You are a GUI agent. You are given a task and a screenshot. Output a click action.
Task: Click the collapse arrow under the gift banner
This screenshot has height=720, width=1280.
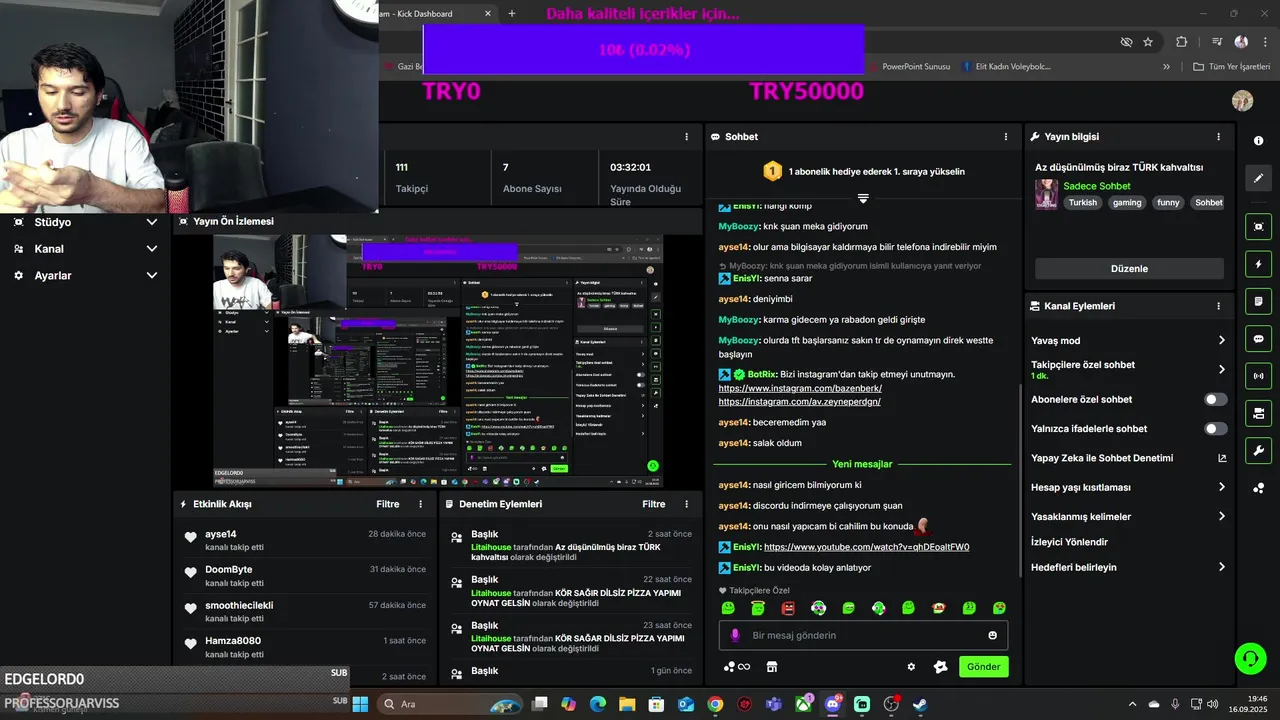(863, 198)
